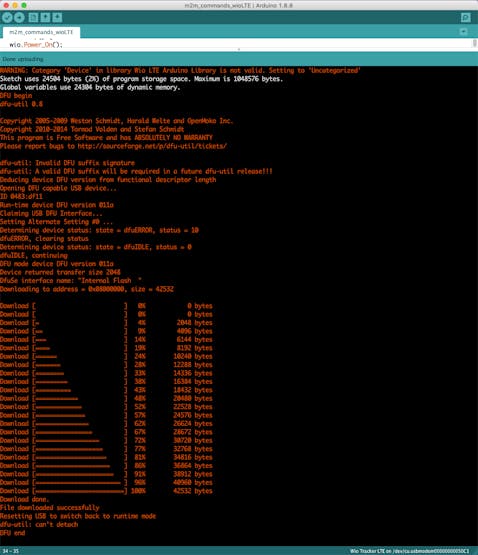Click the wio.Power_On() code line

36,45
